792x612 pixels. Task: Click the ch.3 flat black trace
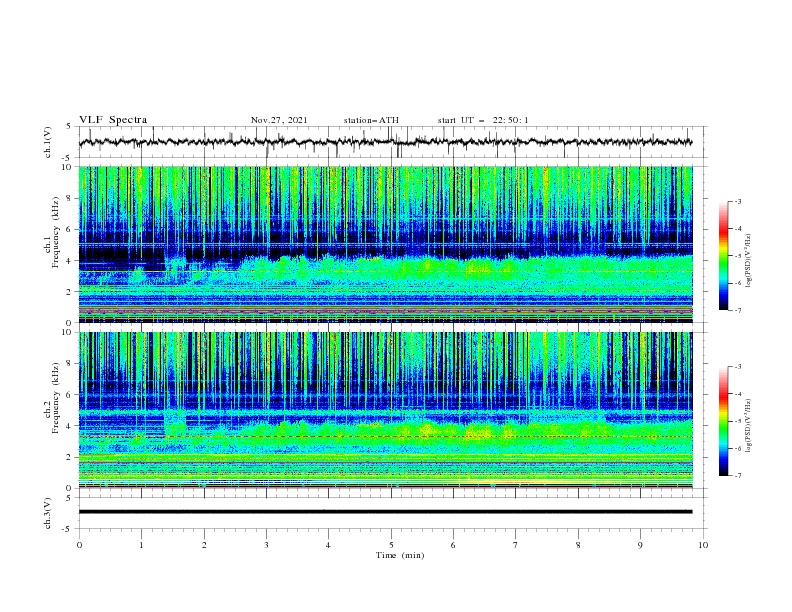(385, 512)
